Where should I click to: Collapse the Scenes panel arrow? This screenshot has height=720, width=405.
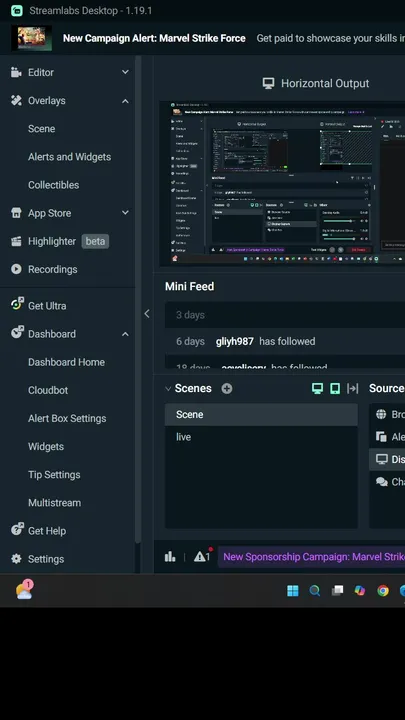[168, 388]
